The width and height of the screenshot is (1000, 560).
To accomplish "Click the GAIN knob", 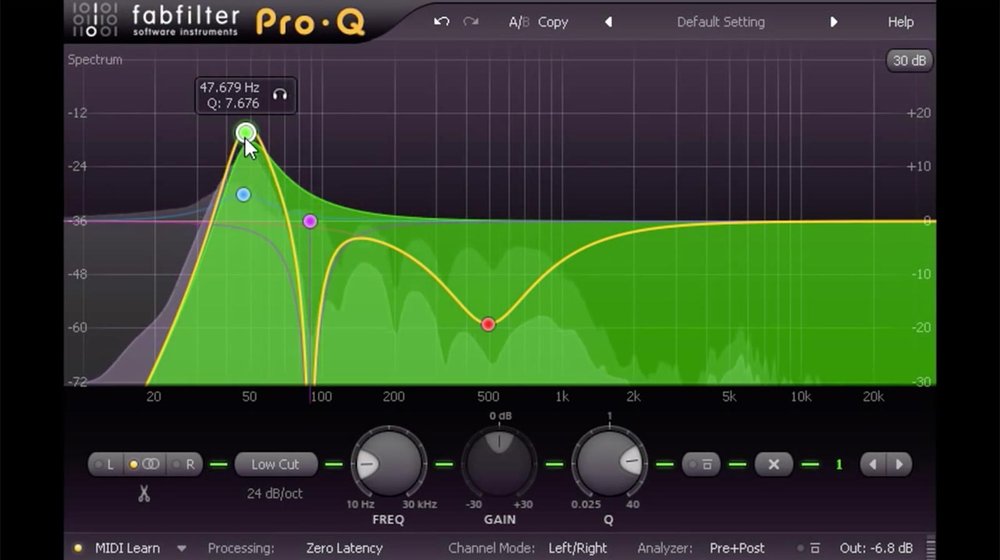I will (499, 464).
